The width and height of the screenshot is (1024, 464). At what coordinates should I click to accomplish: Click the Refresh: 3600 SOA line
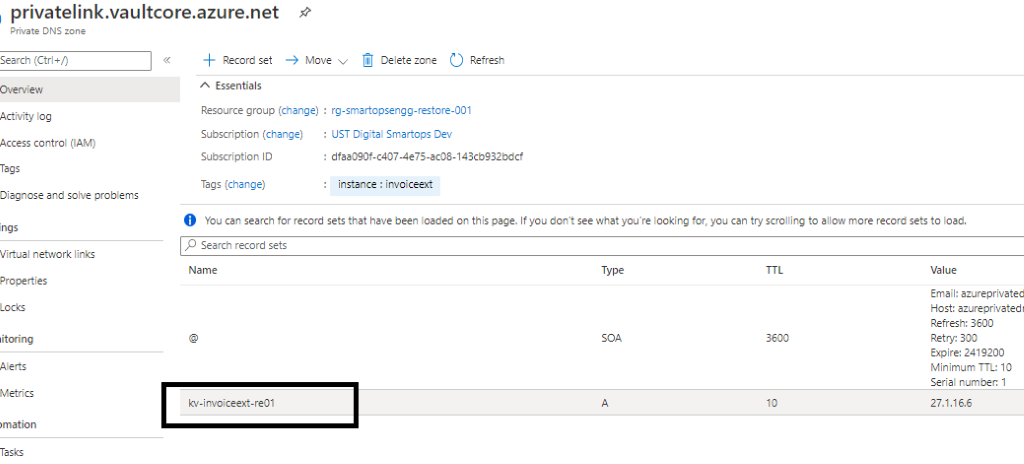963,323
